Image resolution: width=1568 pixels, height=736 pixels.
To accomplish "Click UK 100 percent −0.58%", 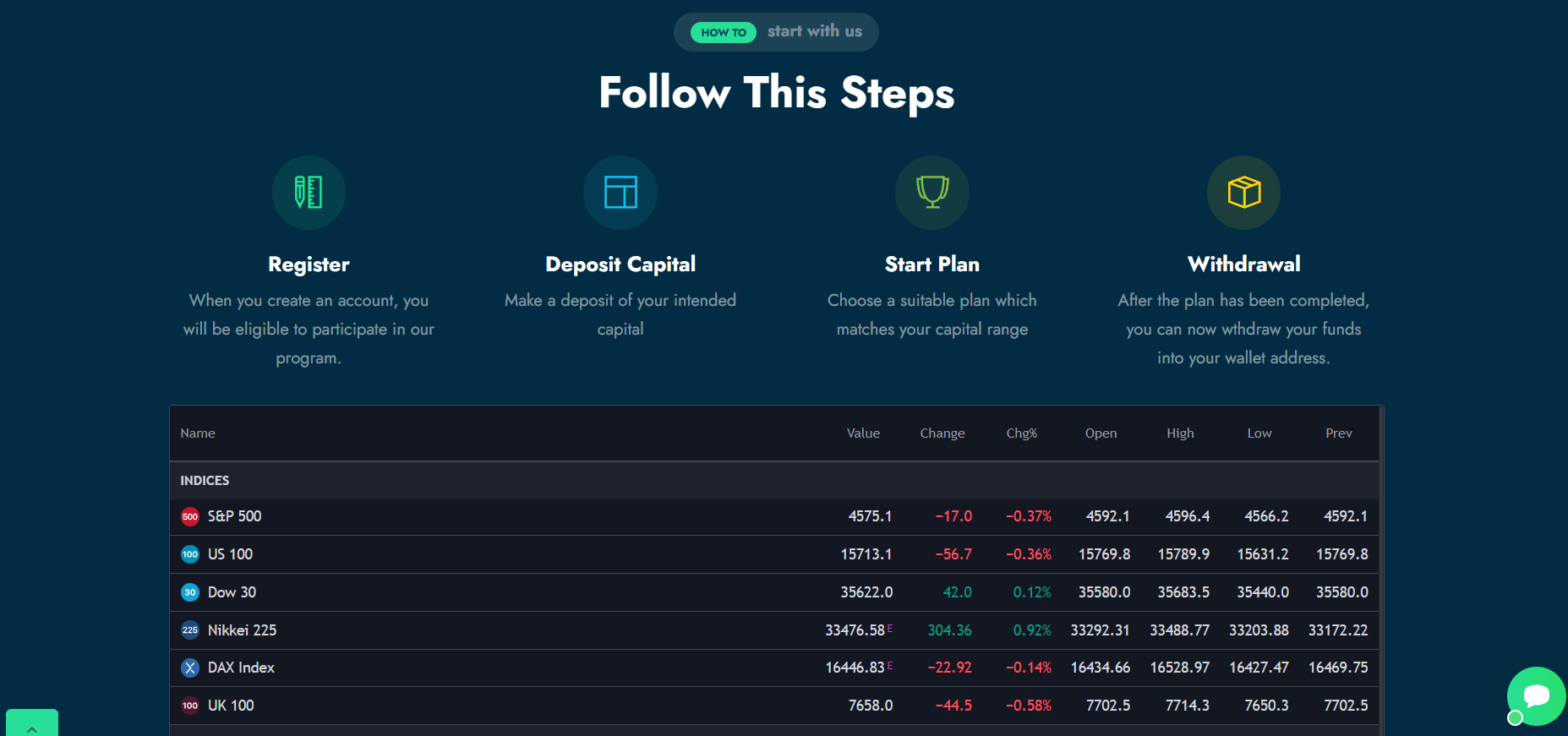I will 1029,706.
